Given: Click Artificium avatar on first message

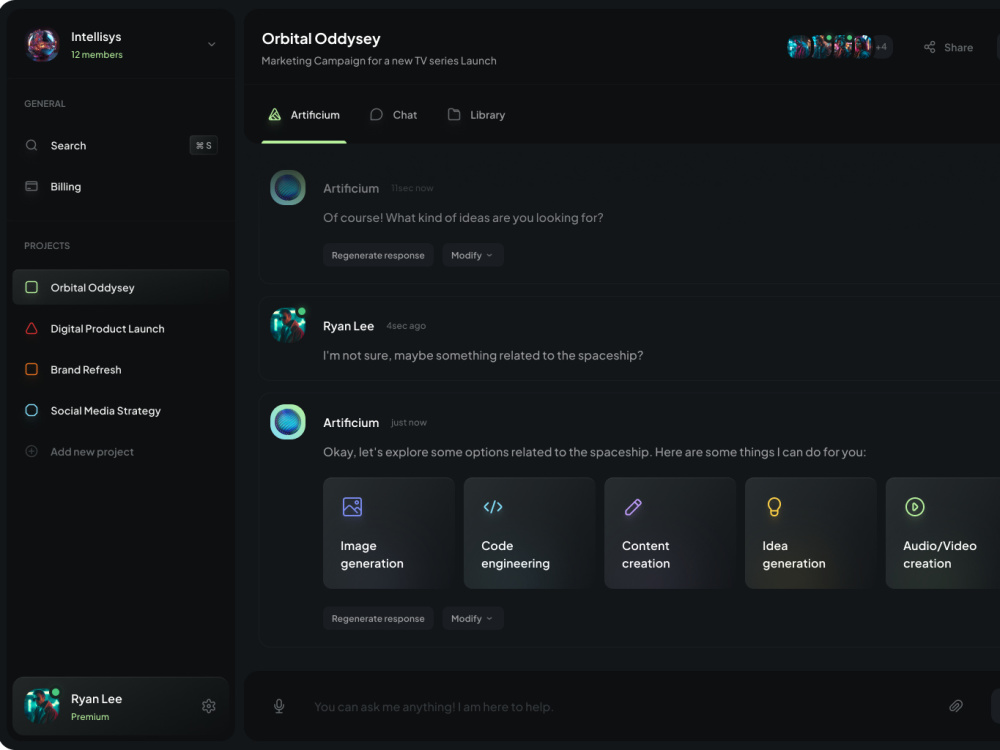Looking at the screenshot, I should click(x=288, y=188).
